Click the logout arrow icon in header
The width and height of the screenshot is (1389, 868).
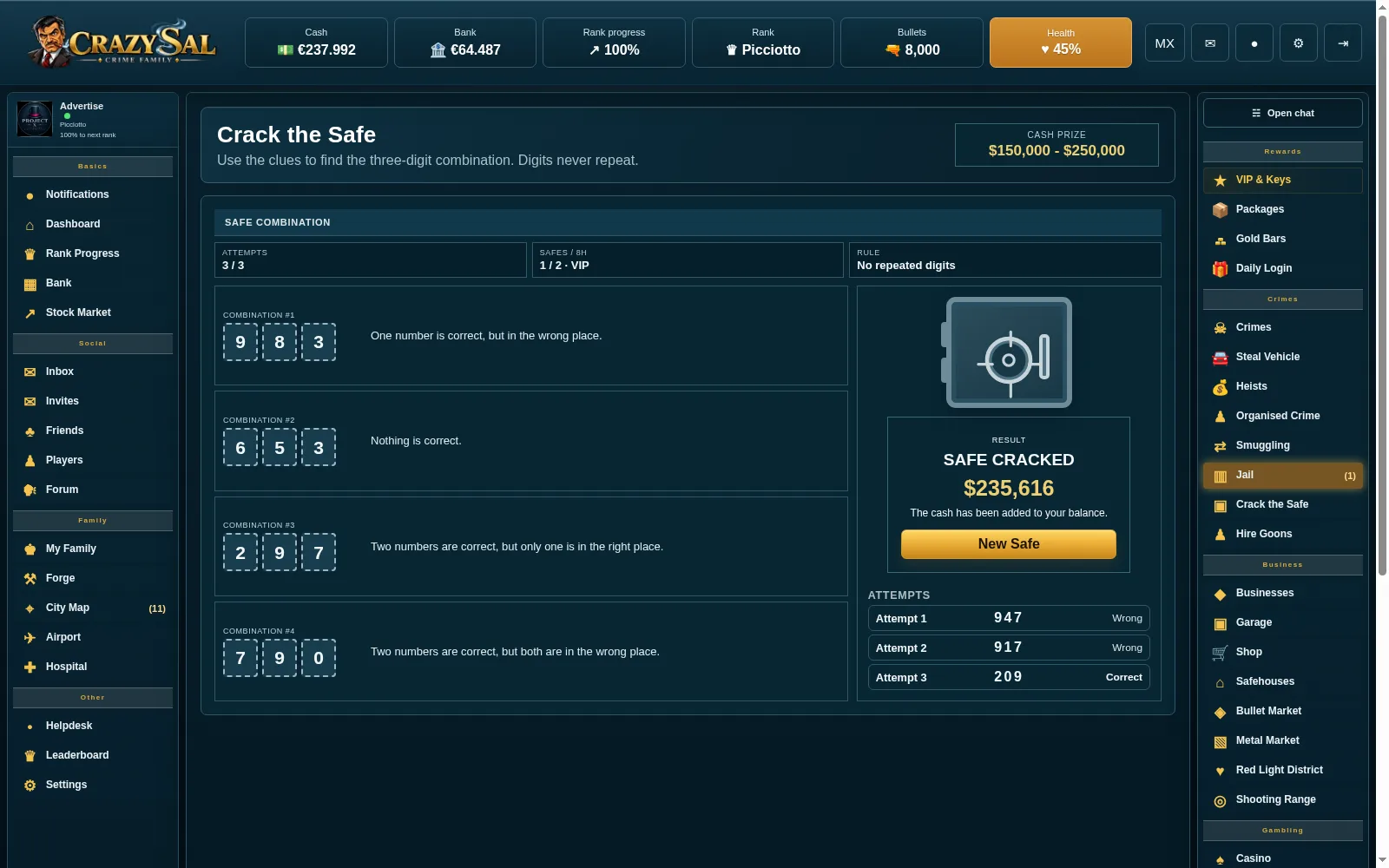[x=1343, y=43]
